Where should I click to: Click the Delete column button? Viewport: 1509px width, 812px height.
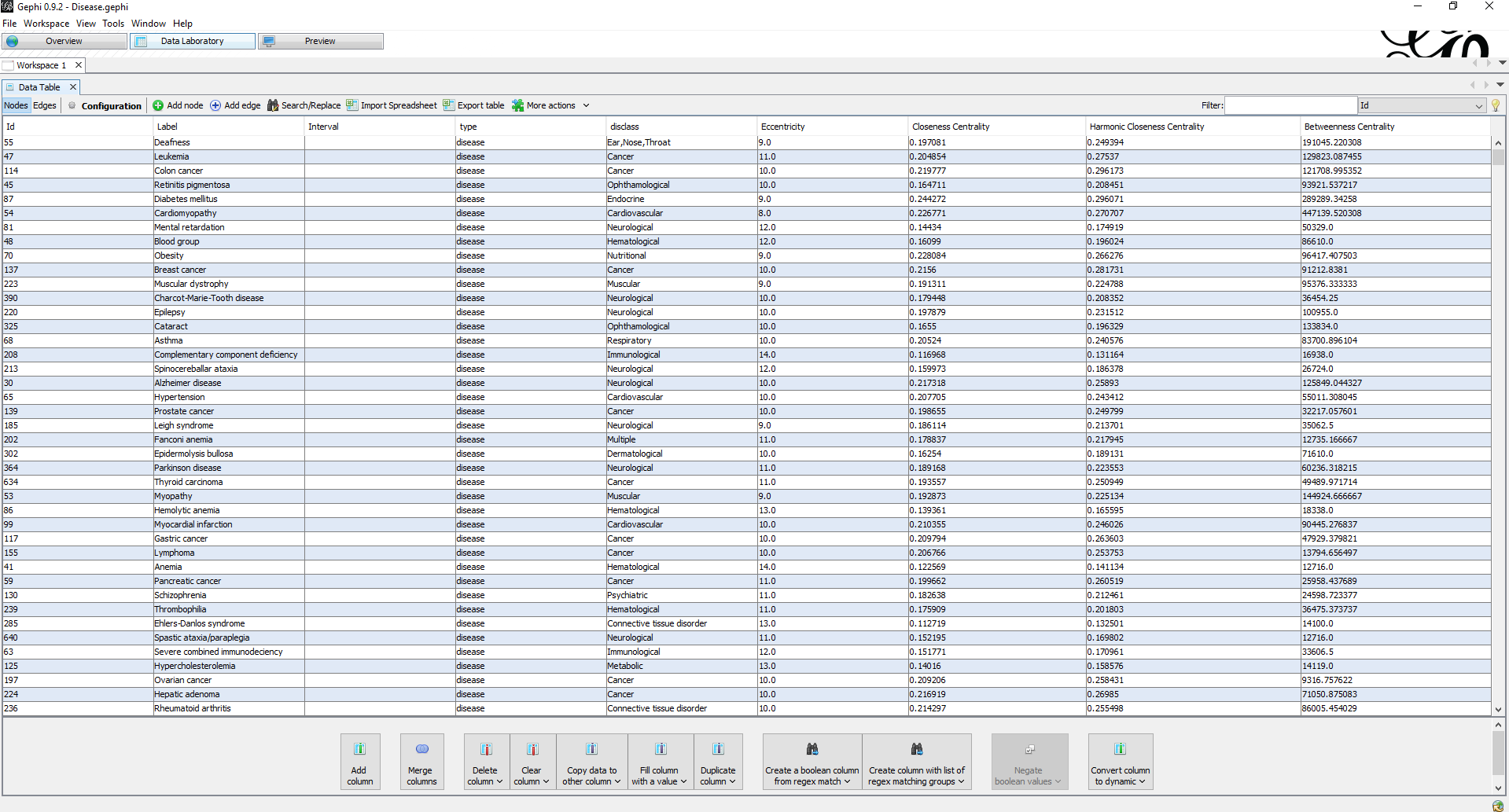[485, 761]
